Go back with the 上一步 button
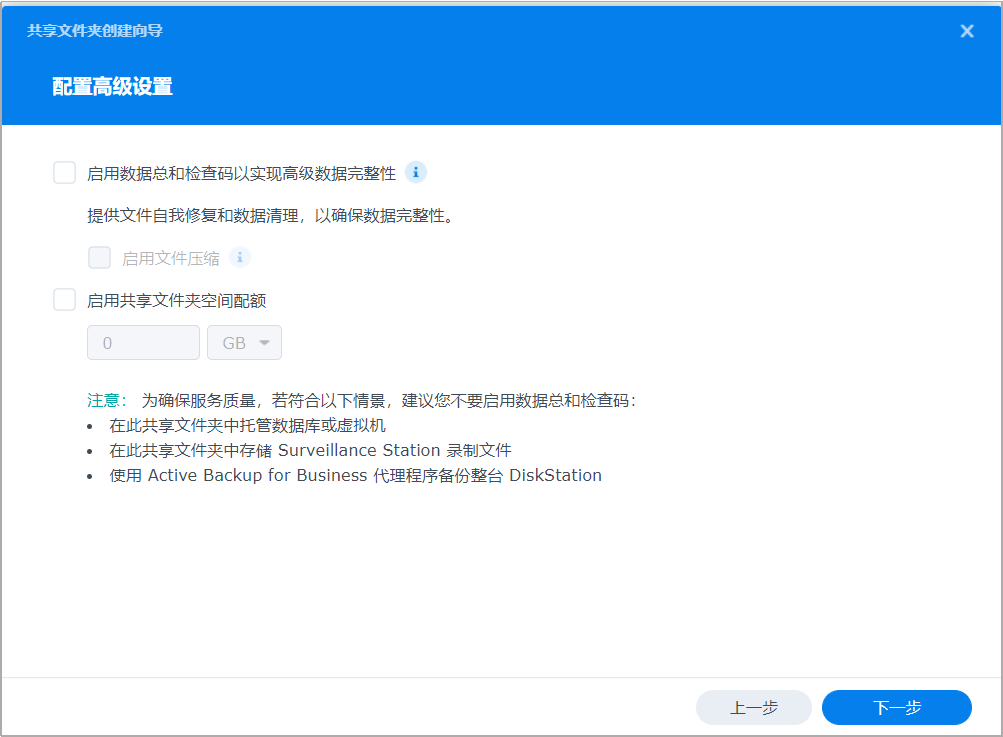1003x737 pixels. 754,708
